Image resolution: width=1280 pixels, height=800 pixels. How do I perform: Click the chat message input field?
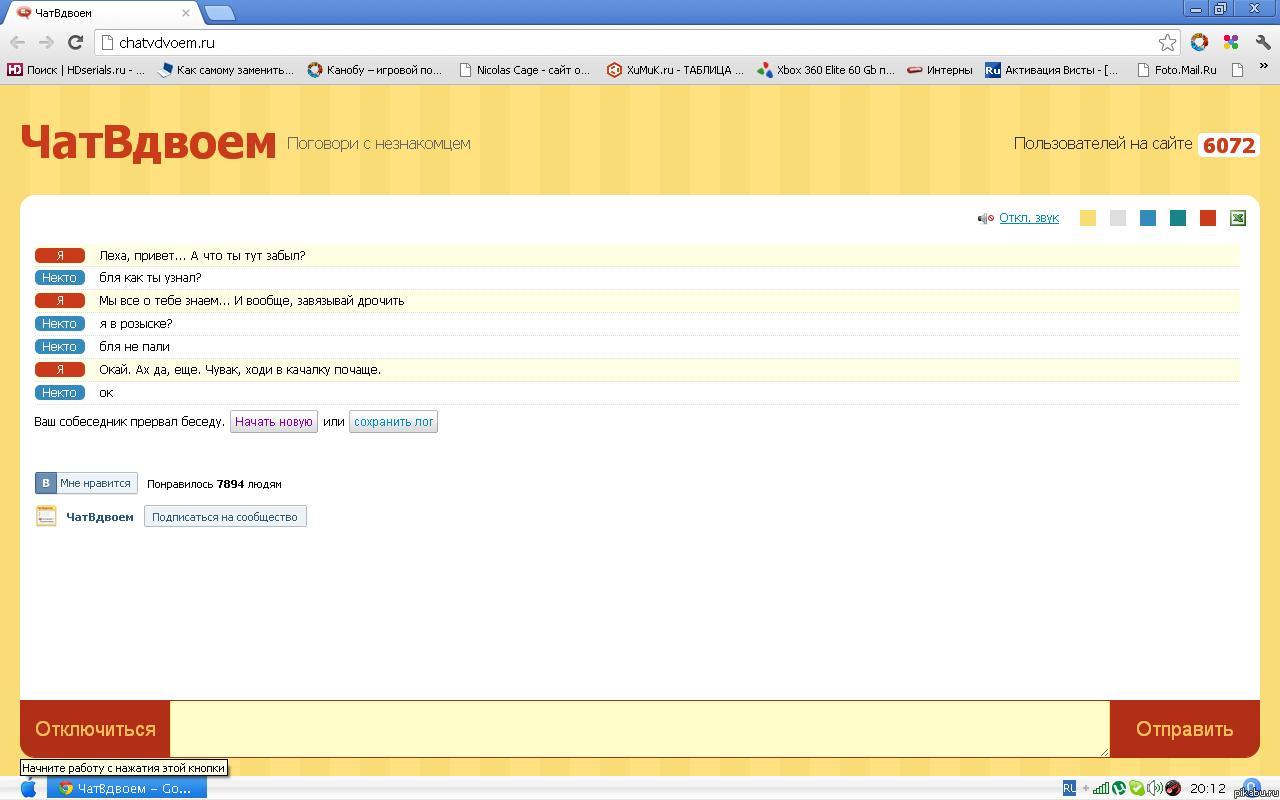click(639, 728)
